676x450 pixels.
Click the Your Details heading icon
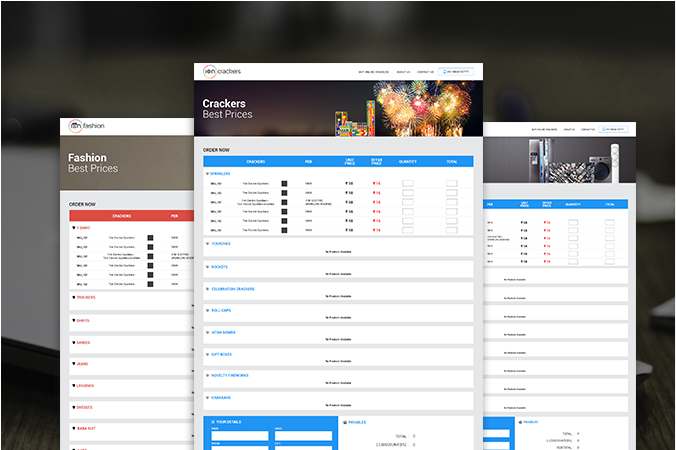(213, 422)
